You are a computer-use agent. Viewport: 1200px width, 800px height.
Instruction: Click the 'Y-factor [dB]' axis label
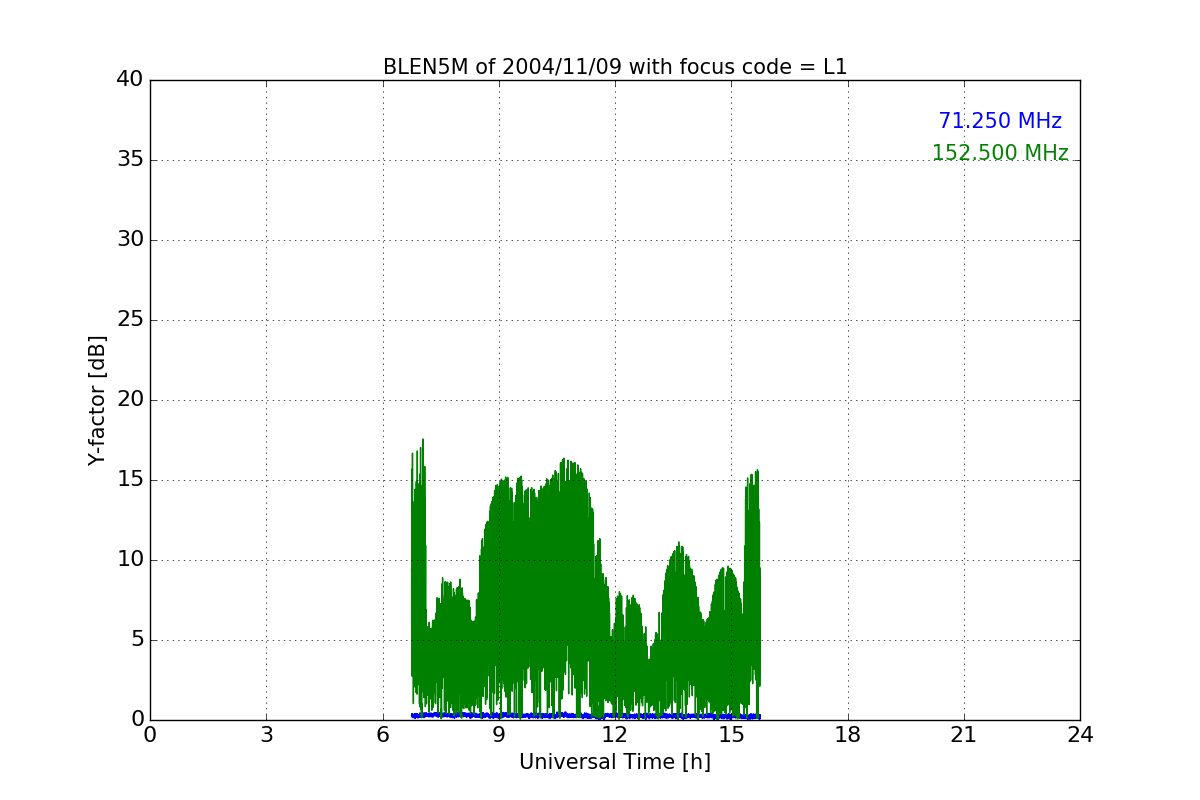pyautogui.click(x=97, y=400)
